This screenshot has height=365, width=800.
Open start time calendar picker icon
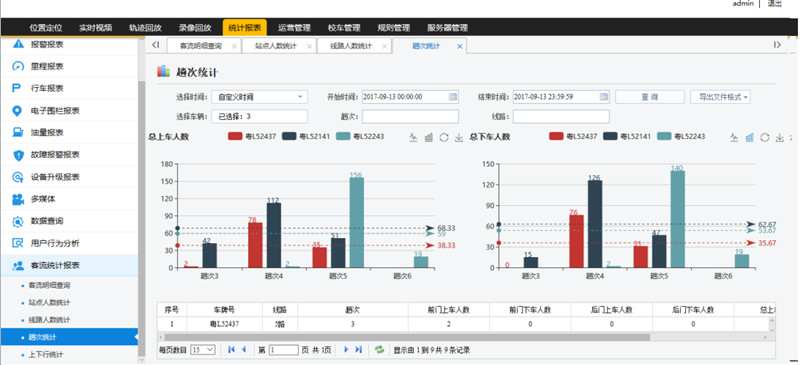(453, 96)
